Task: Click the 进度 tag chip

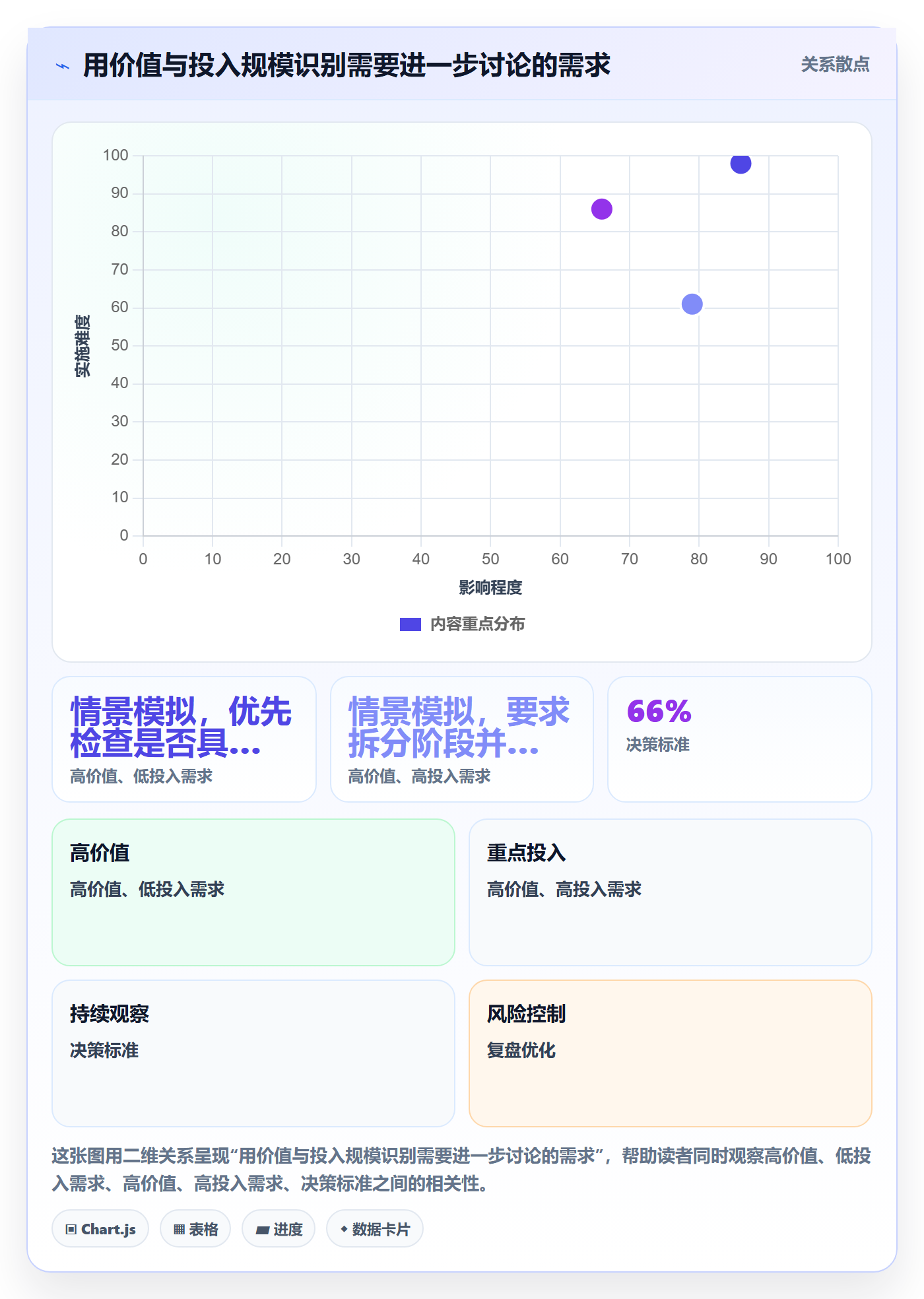Action: coord(279,1229)
